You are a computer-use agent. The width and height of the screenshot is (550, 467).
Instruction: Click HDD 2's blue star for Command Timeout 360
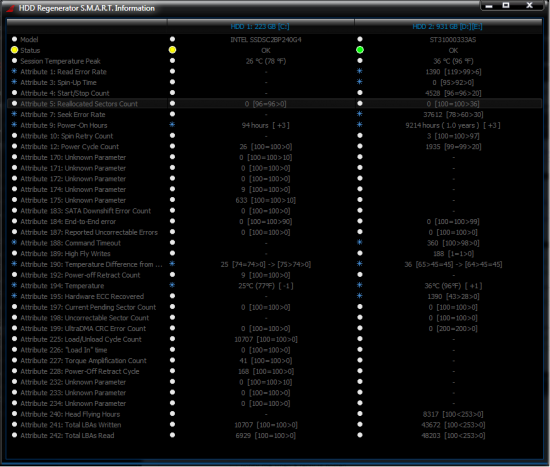pyautogui.click(x=360, y=242)
